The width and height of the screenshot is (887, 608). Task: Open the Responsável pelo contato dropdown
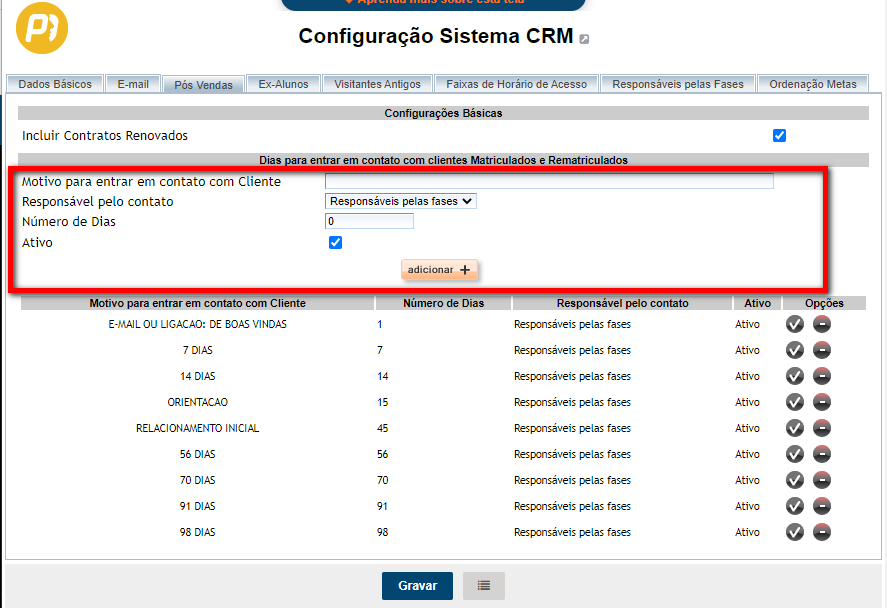401,201
